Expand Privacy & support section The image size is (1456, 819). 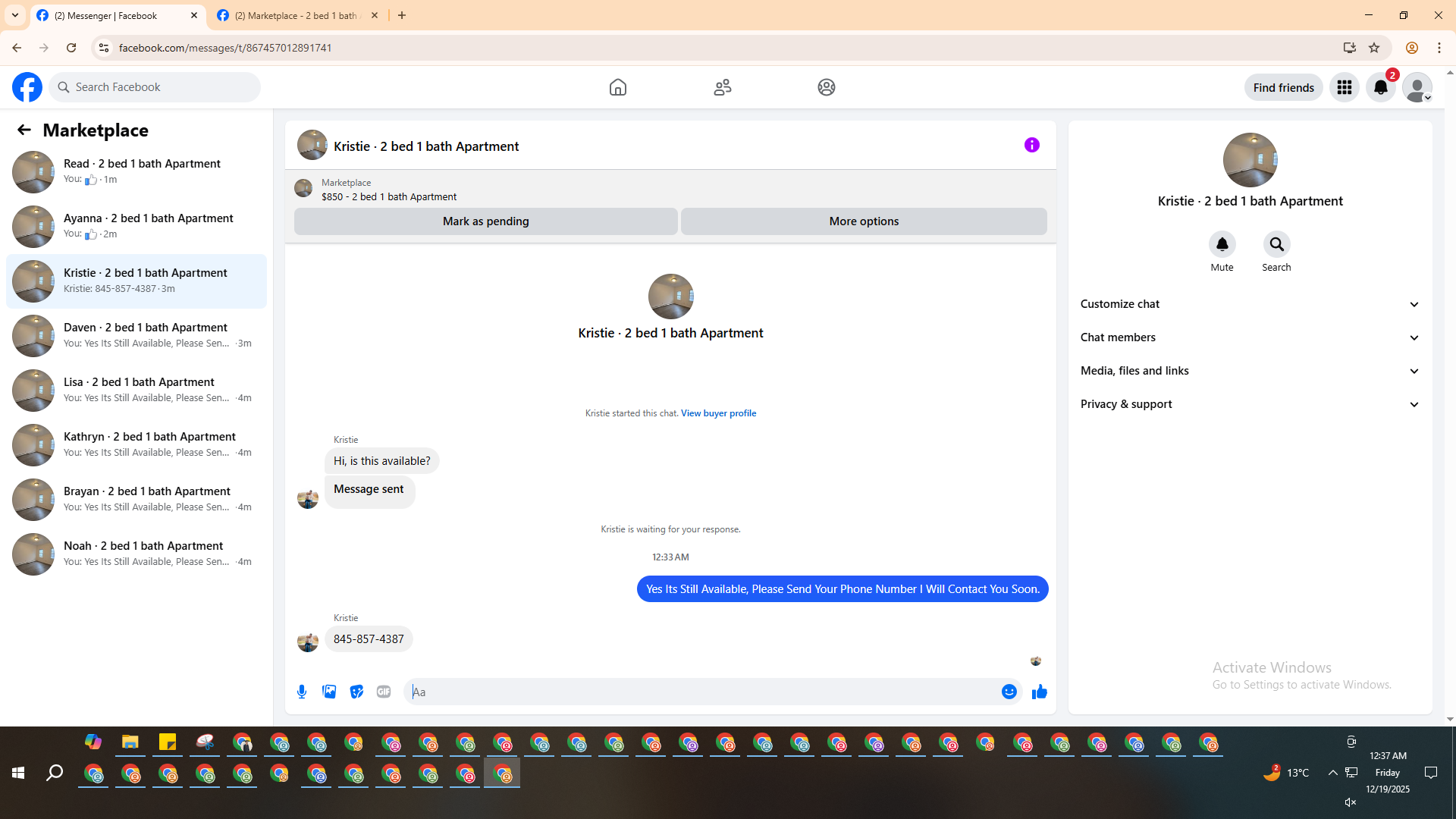coord(1249,404)
